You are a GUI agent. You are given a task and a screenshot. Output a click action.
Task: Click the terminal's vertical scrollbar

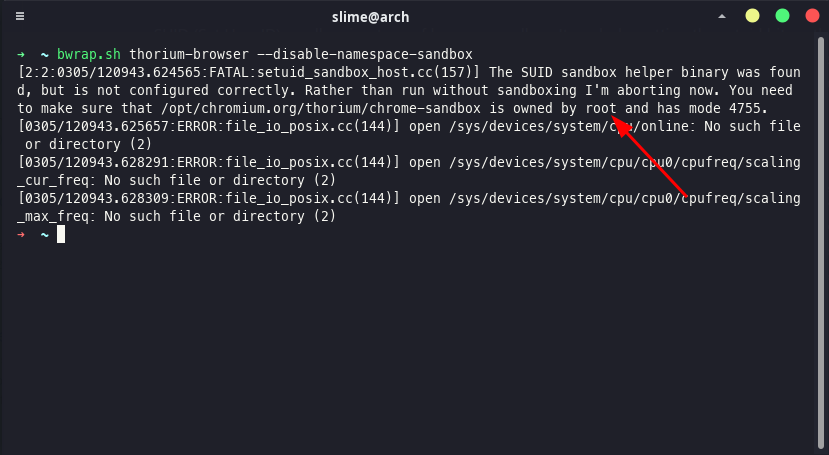click(821, 243)
